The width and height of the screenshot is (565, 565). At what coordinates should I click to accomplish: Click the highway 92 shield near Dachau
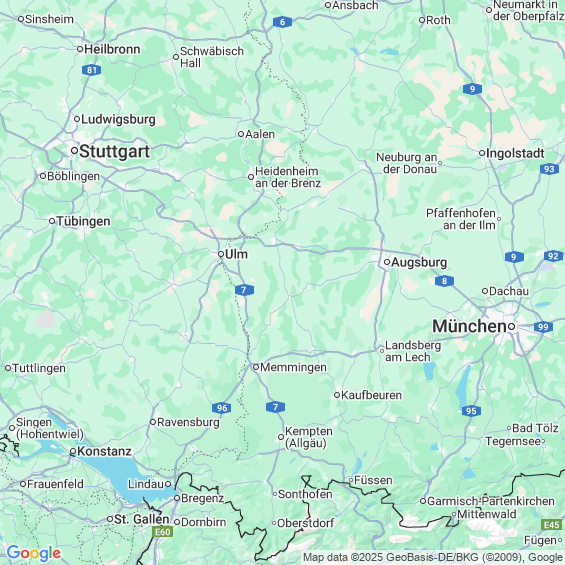[x=553, y=256]
